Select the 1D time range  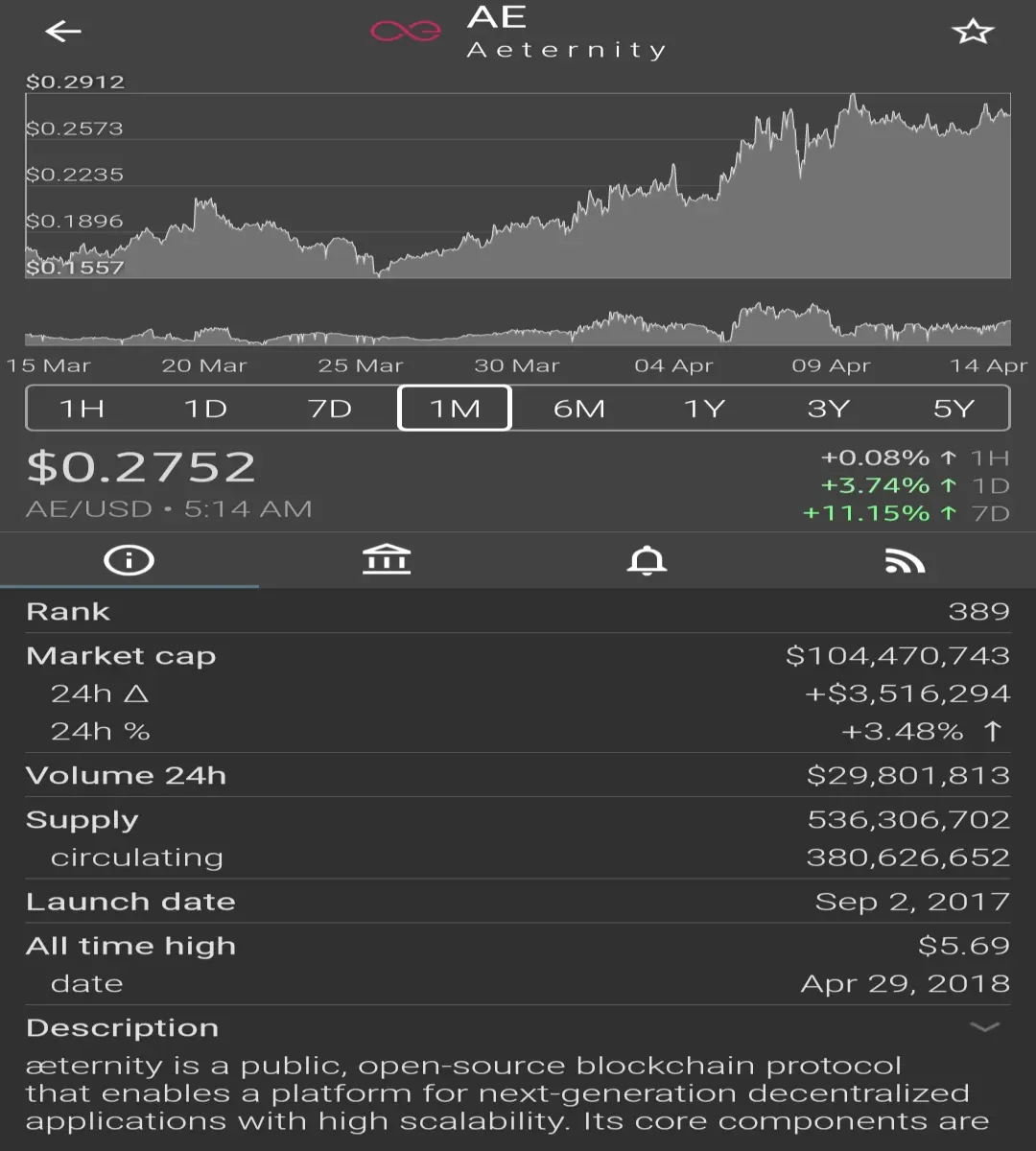pyautogui.click(x=205, y=409)
